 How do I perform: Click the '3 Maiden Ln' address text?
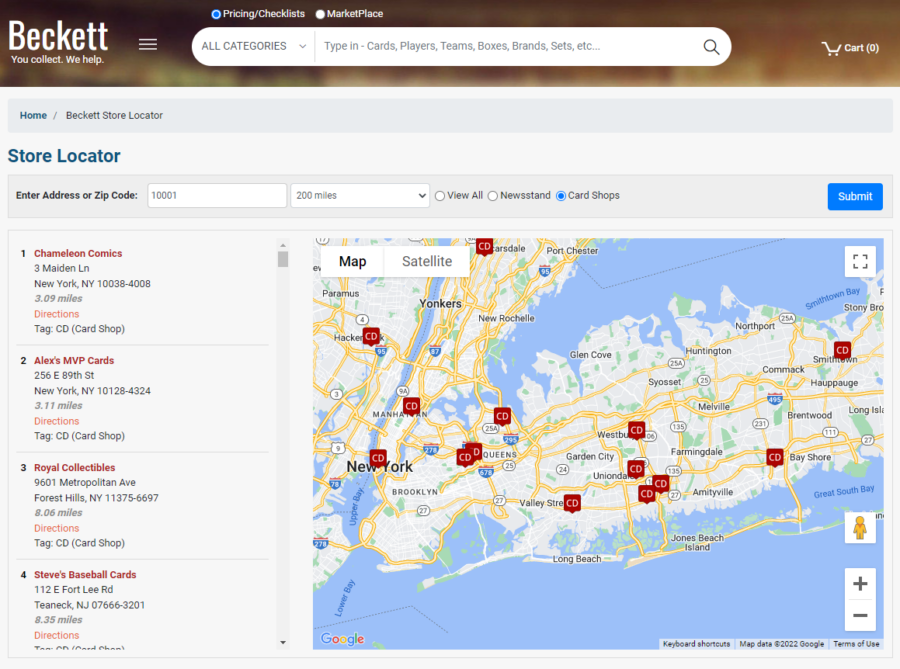click(x=61, y=269)
